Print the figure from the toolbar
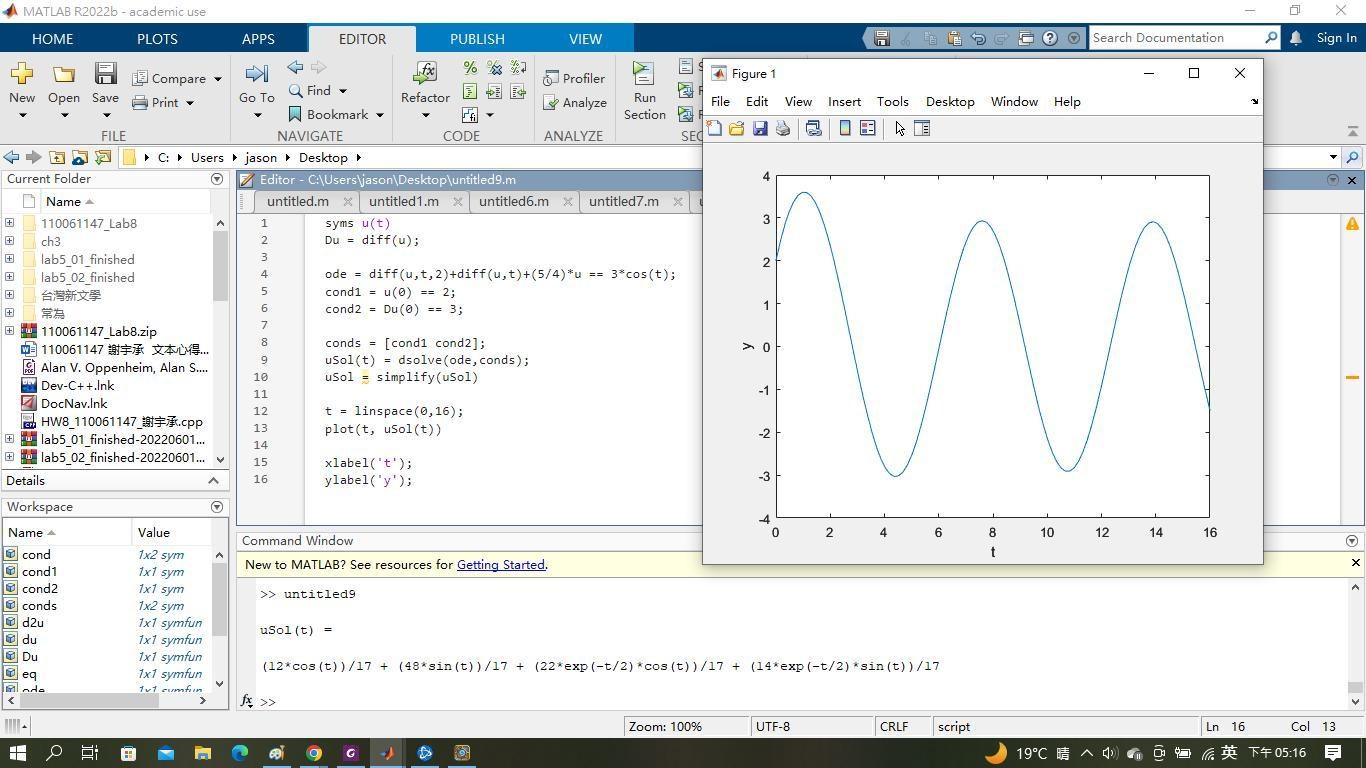Screen dimensions: 1366x768 (x=782, y=128)
